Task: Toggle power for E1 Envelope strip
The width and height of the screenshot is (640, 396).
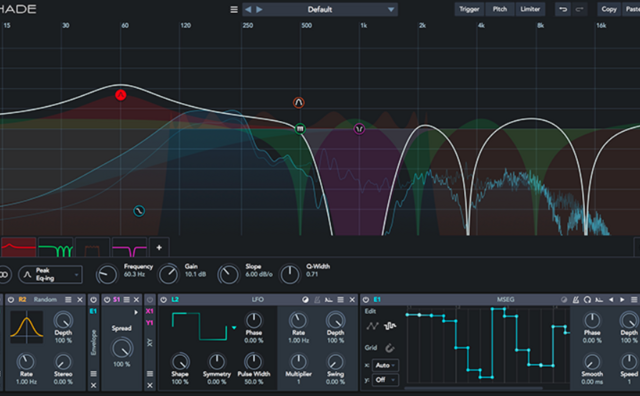Action: (x=93, y=300)
